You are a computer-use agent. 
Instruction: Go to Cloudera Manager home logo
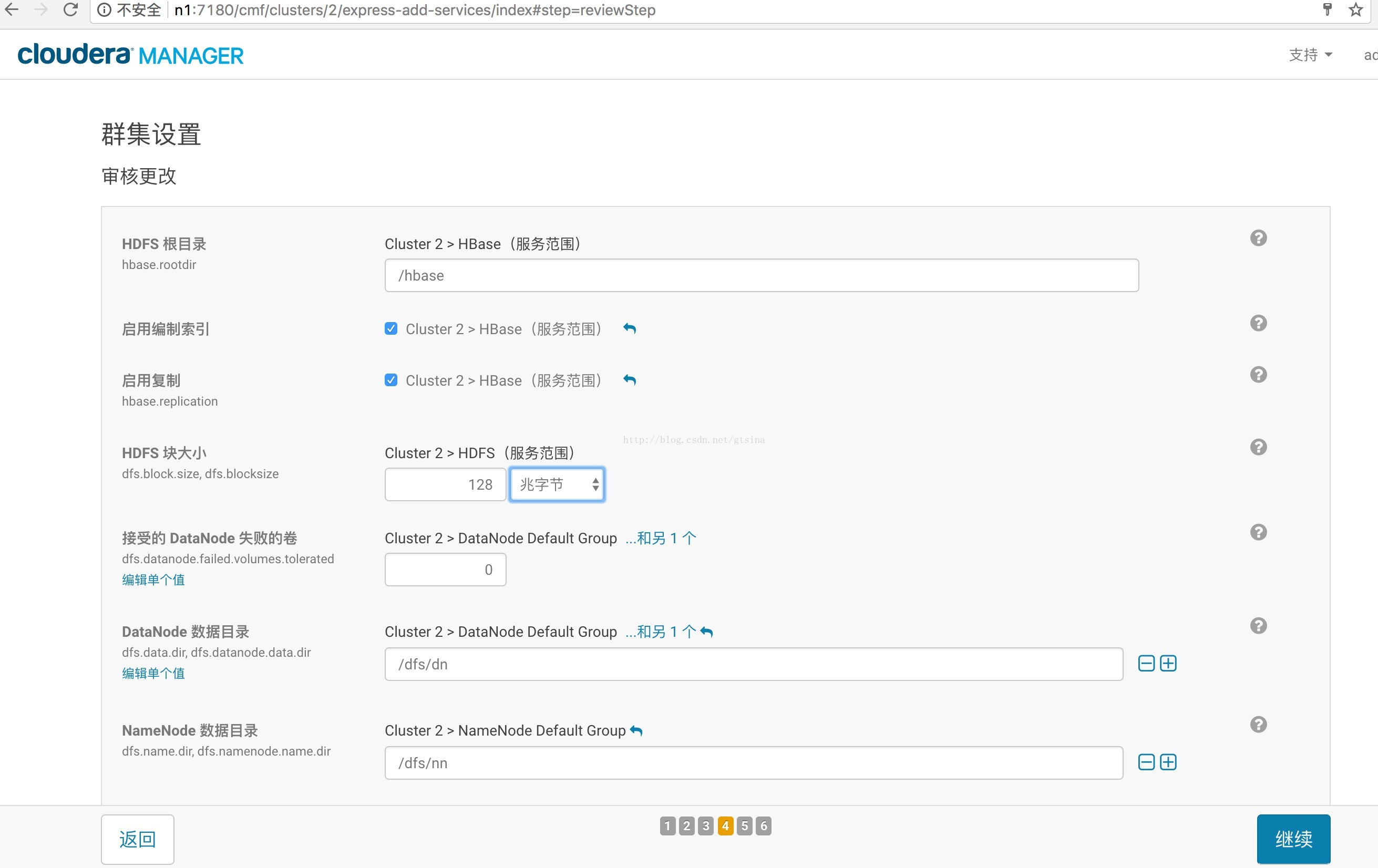click(130, 55)
